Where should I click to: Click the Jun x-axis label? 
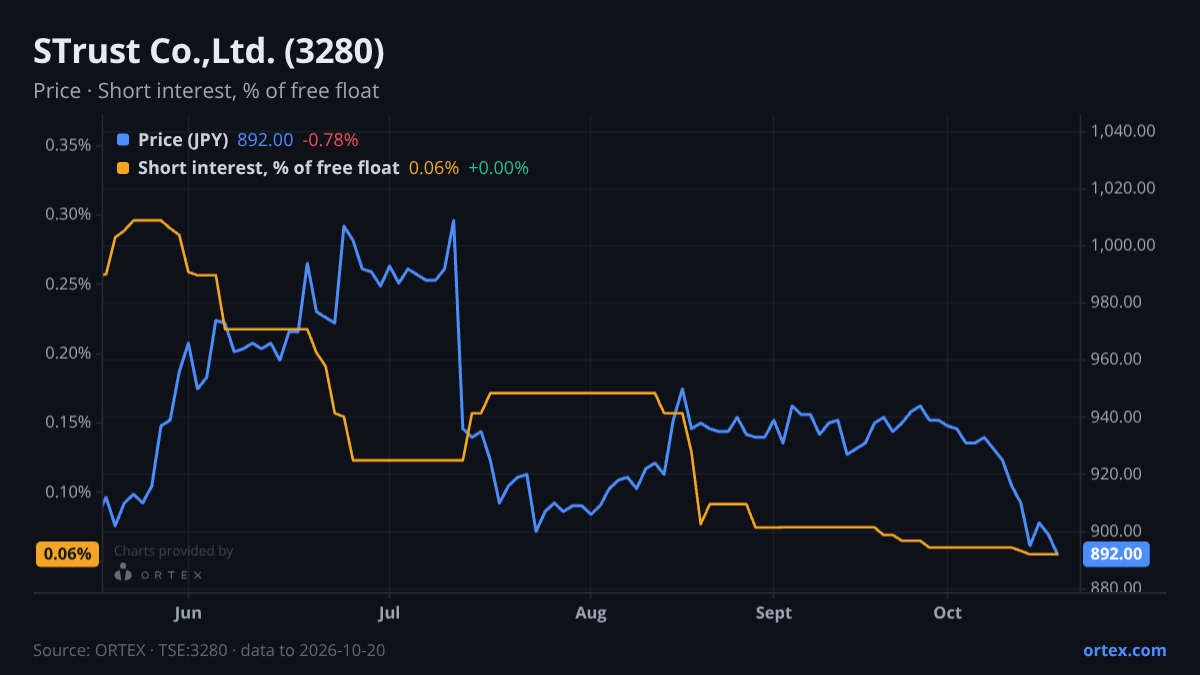pyautogui.click(x=188, y=613)
